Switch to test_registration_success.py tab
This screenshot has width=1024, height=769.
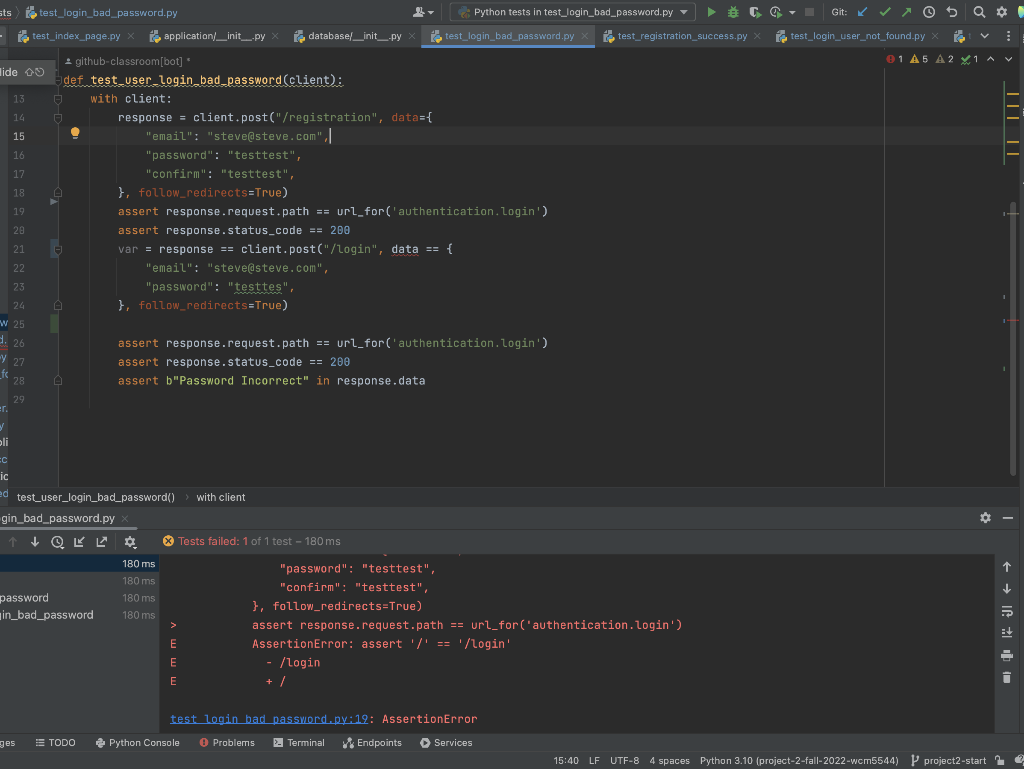pyautogui.click(x=682, y=36)
